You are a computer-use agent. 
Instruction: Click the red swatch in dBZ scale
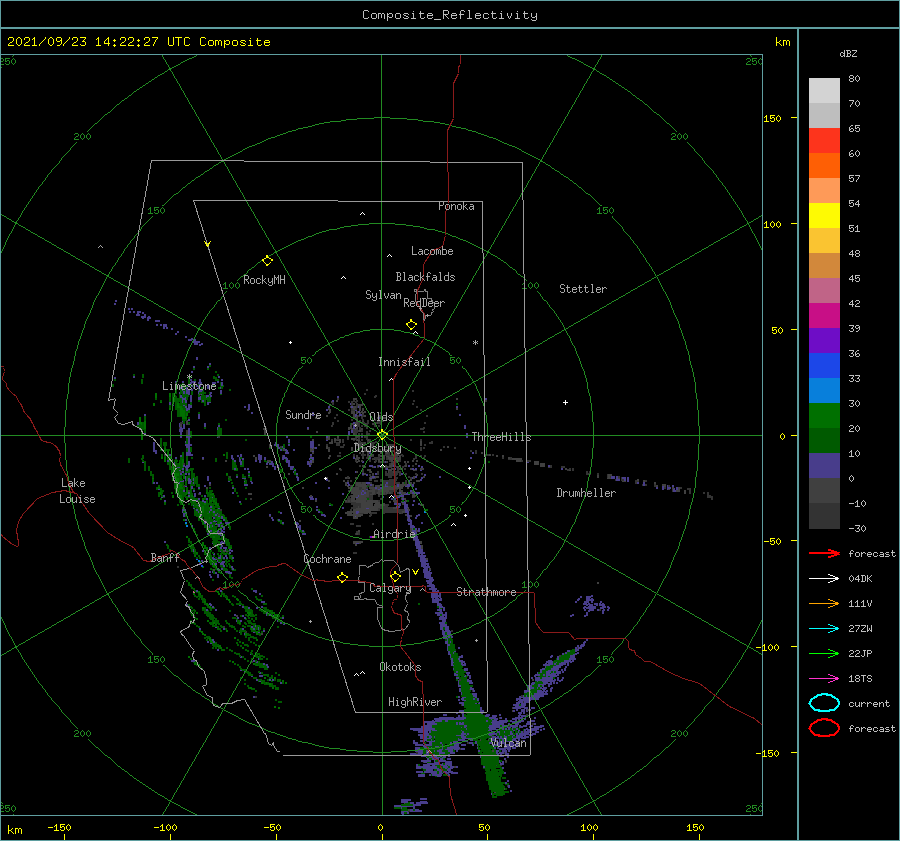click(824, 141)
